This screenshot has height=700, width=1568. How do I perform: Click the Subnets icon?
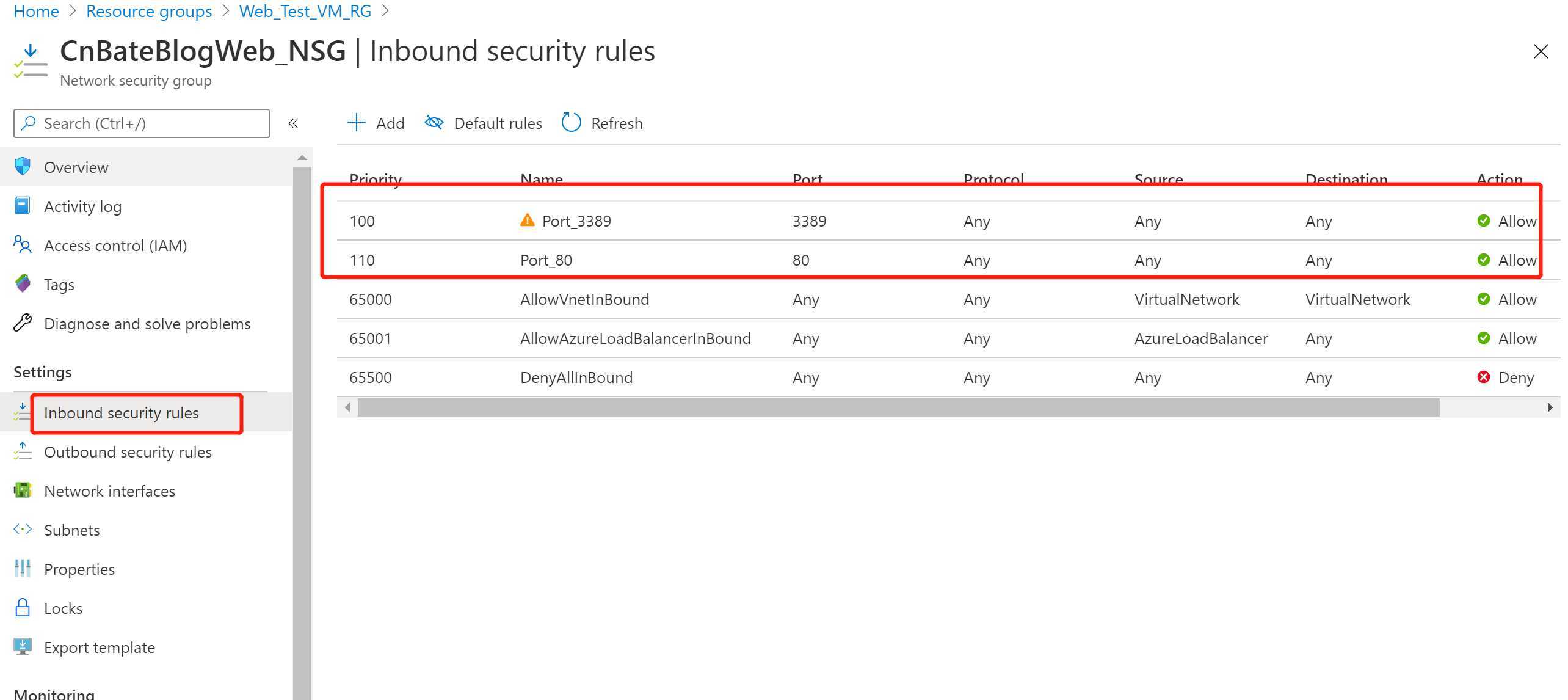[x=23, y=529]
